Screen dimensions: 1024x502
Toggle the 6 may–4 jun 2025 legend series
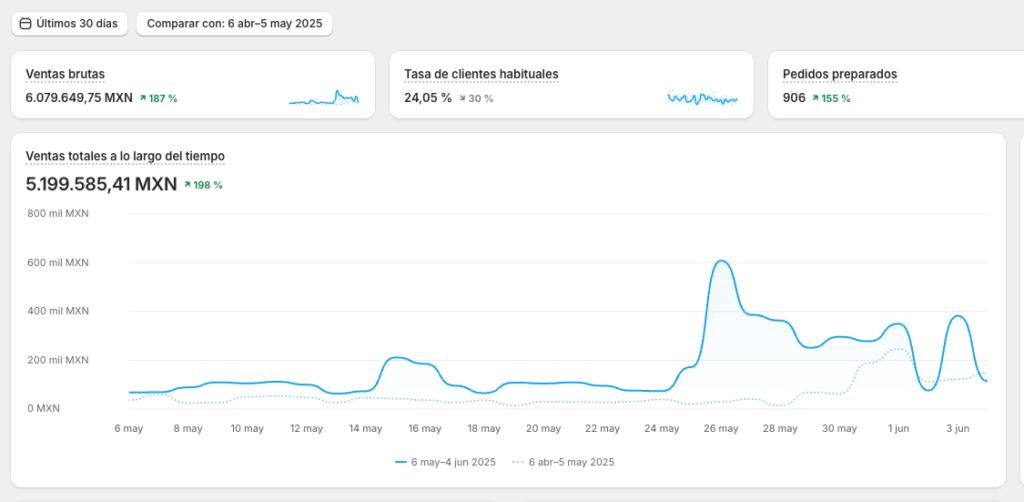point(452,462)
